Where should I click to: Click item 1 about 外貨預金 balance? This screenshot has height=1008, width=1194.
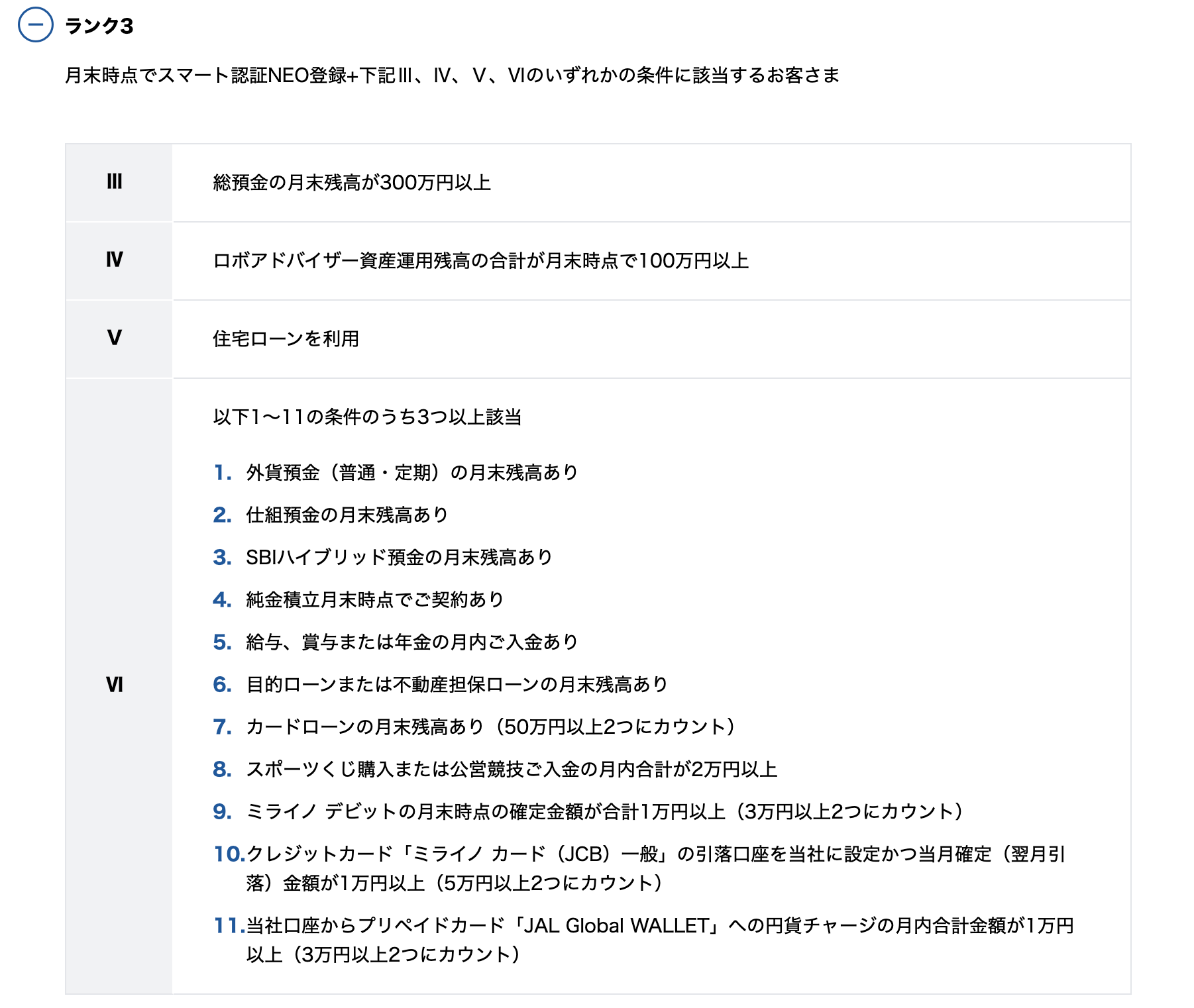pyautogui.click(x=411, y=473)
